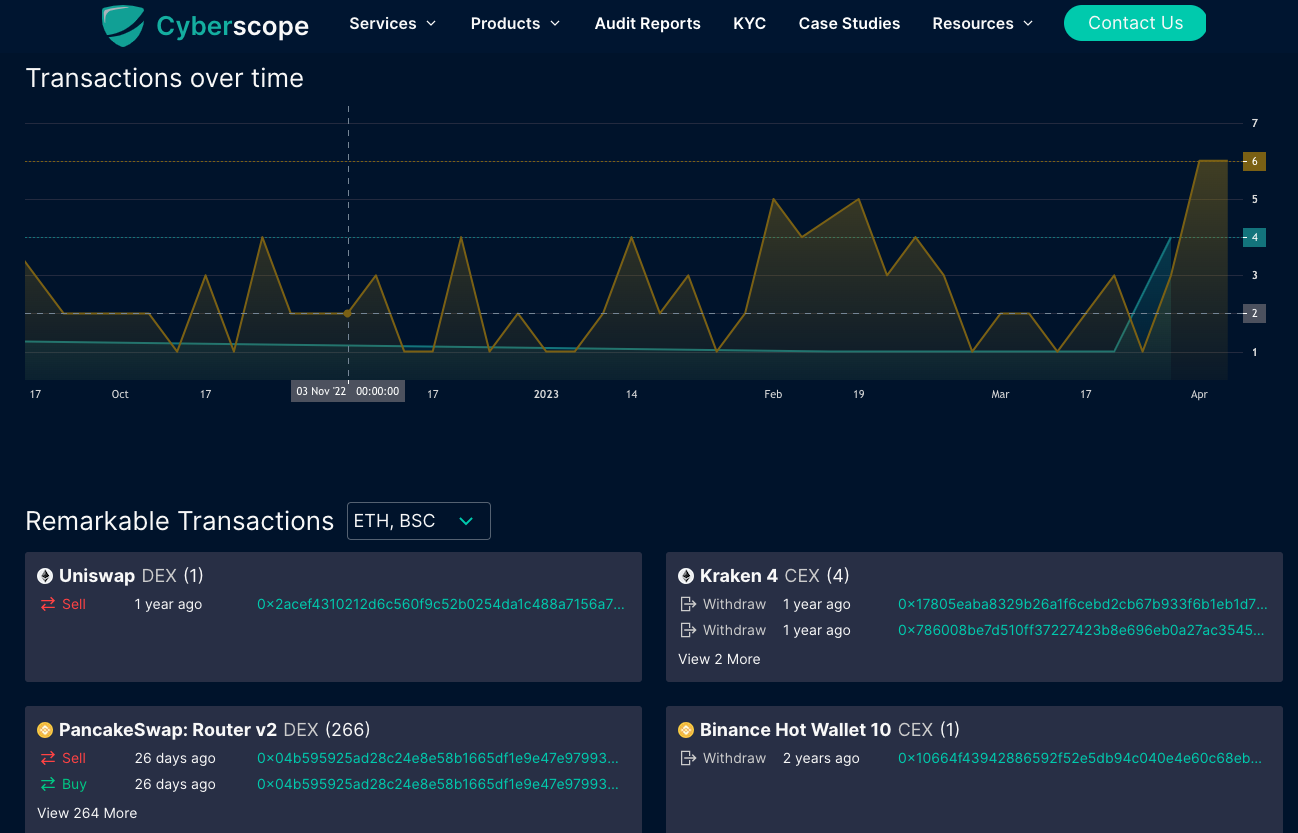Open the ETH, BSC network selector
Image resolution: width=1298 pixels, height=833 pixels.
pos(419,521)
